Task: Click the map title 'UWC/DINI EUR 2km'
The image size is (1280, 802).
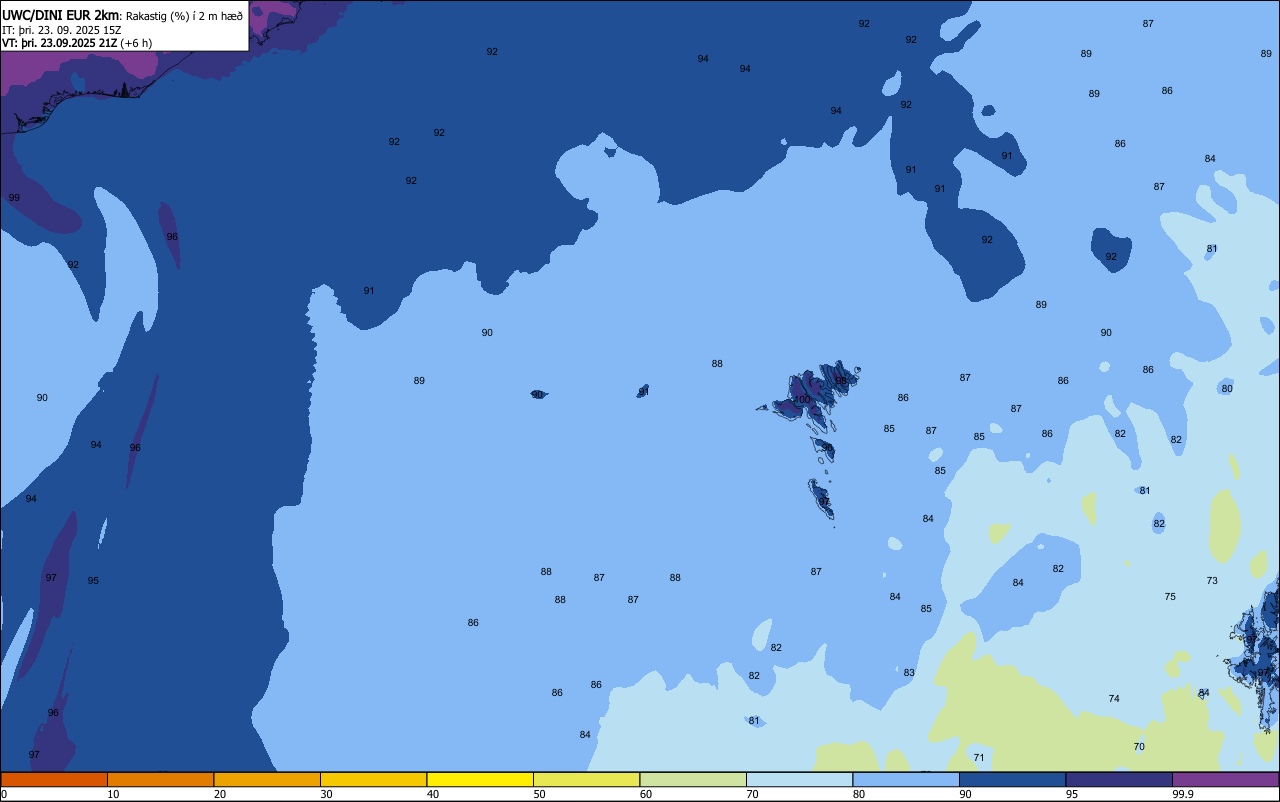Action: (x=60, y=15)
